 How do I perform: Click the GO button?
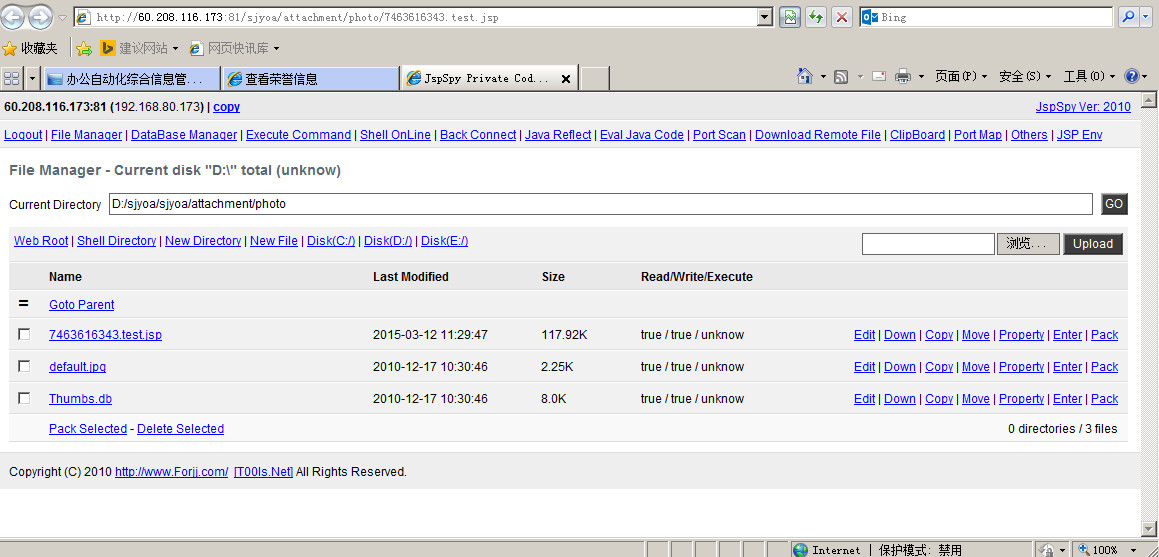pyautogui.click(x=1114, y=204)
